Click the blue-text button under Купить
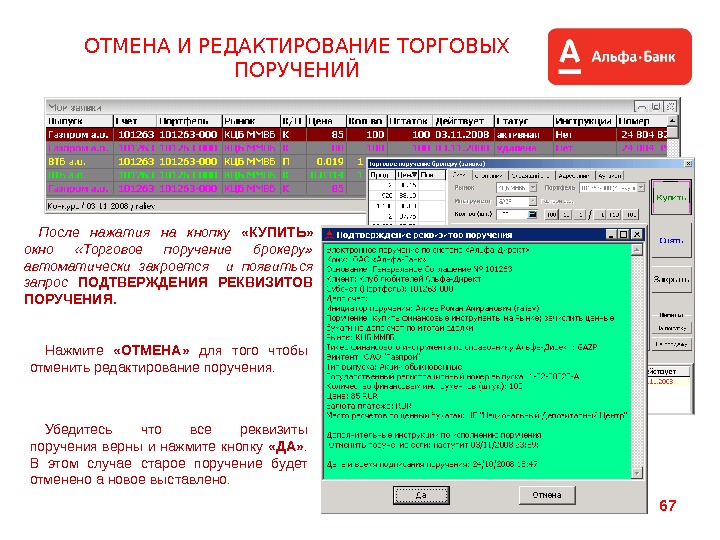Screen dimensions: 720x540 pos(671,240)
